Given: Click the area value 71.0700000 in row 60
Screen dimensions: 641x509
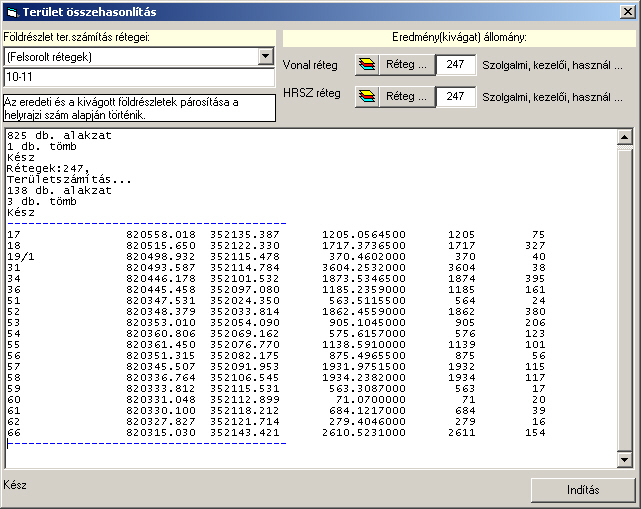Looking at the screenshot, I should click(x=371, y=400).
